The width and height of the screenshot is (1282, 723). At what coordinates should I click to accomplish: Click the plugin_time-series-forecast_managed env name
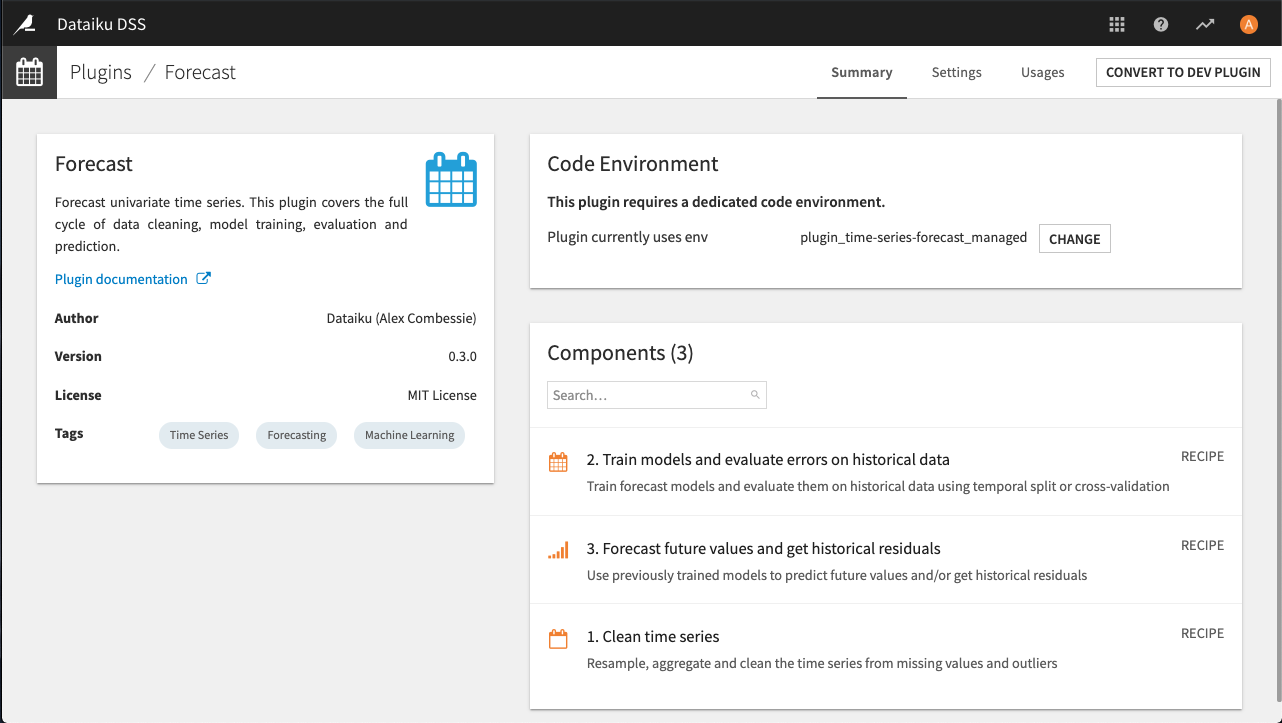pos(913,238)
